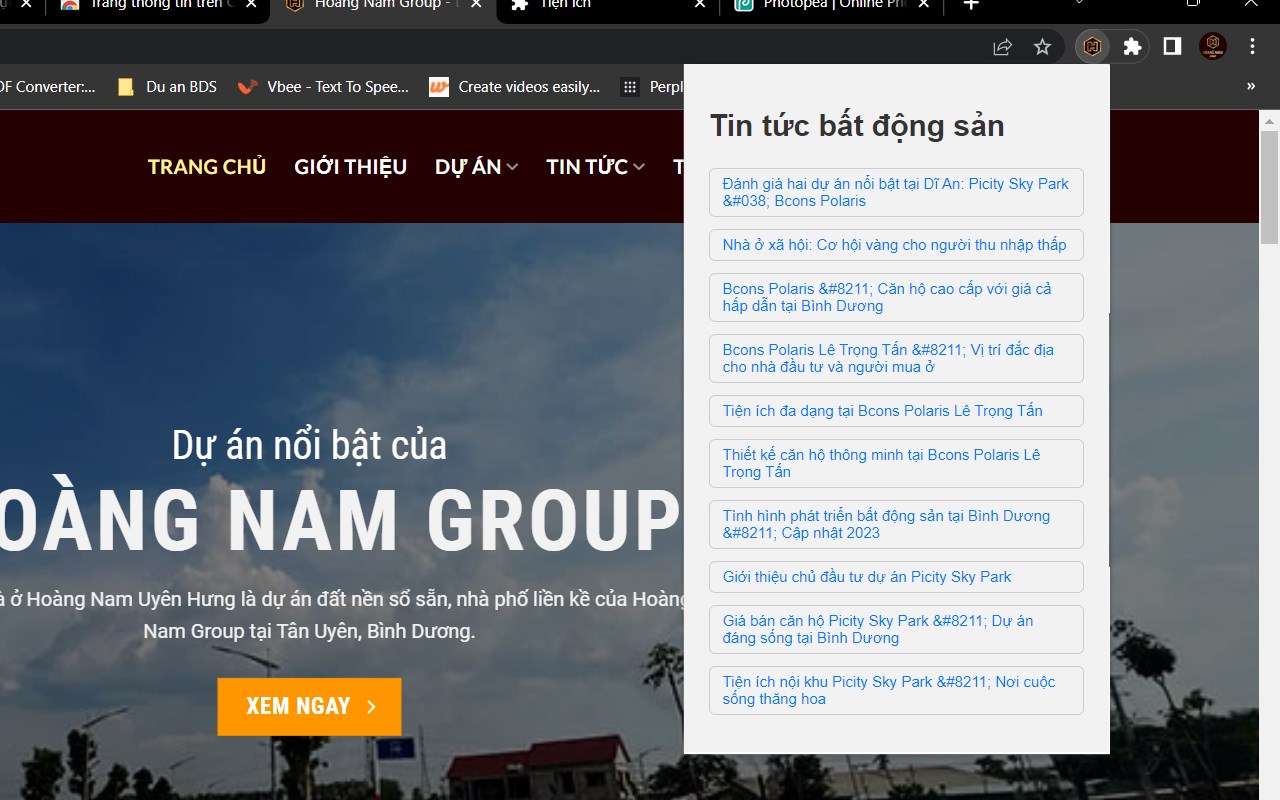Go to TRANG CHỦ in the site menu
Viewport: 1280px width, 800px height.
[207, 167]
